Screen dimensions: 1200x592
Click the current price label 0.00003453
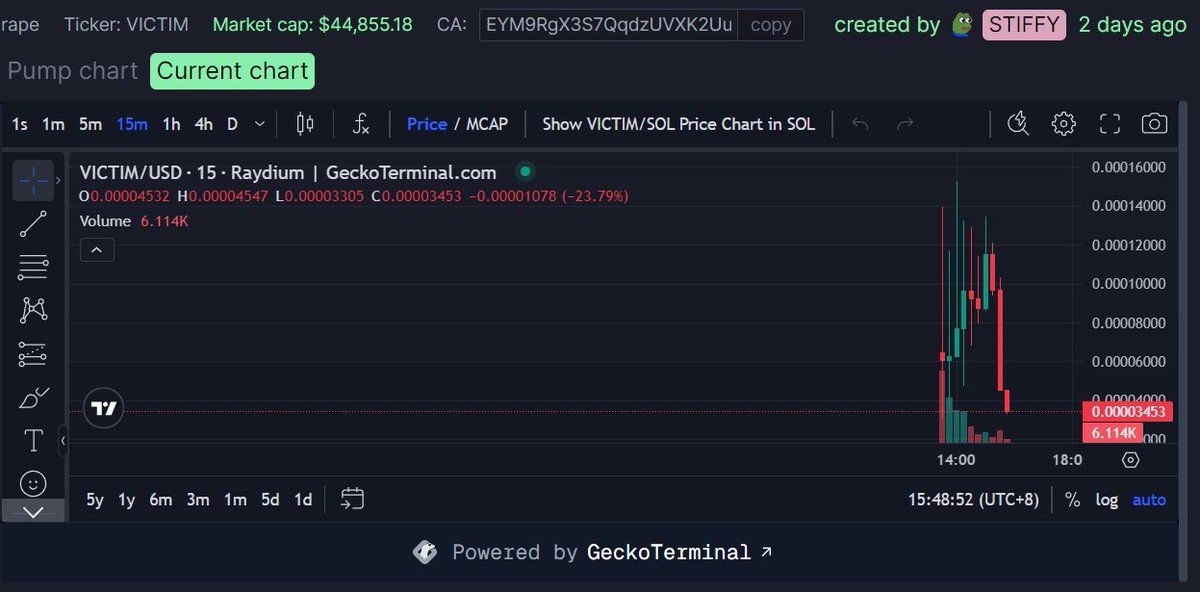1128,412
